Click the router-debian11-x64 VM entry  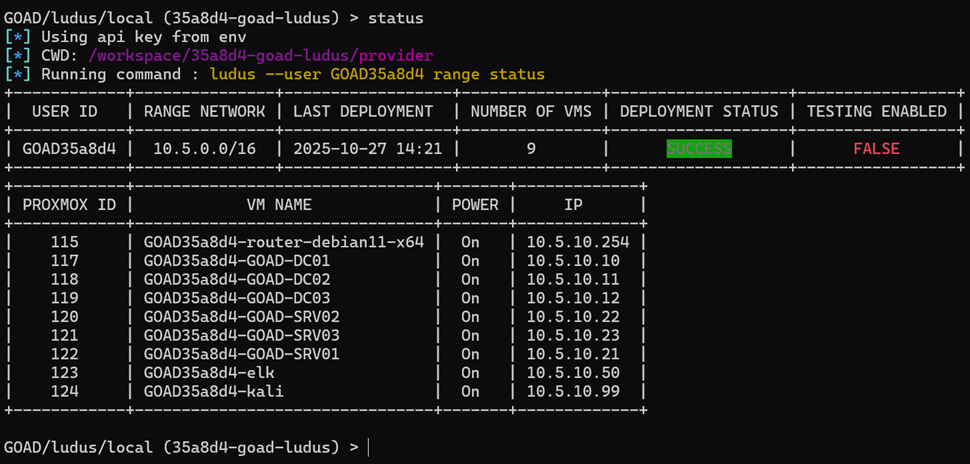pyautogui.click(x=284, y=241)
